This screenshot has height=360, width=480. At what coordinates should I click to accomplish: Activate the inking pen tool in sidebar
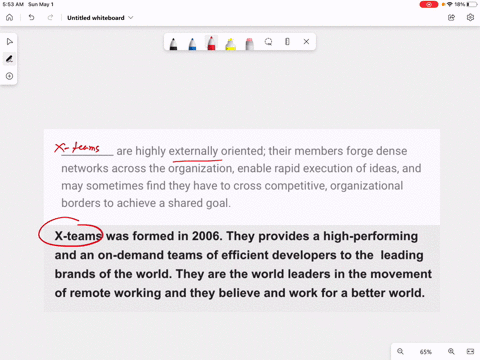(9, 59)
